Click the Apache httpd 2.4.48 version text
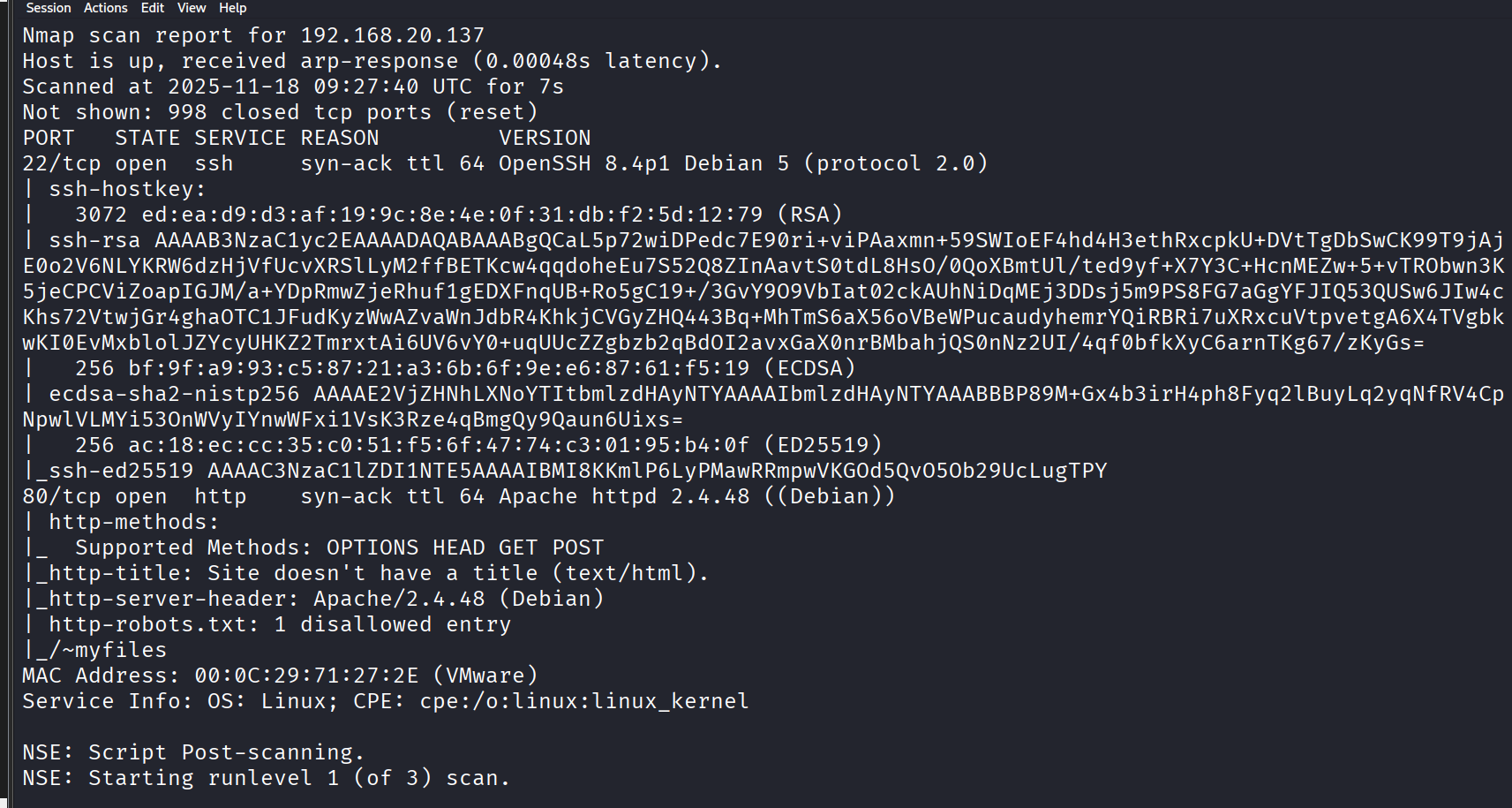This screenshot has width=1512, height=808. point(623,496)
